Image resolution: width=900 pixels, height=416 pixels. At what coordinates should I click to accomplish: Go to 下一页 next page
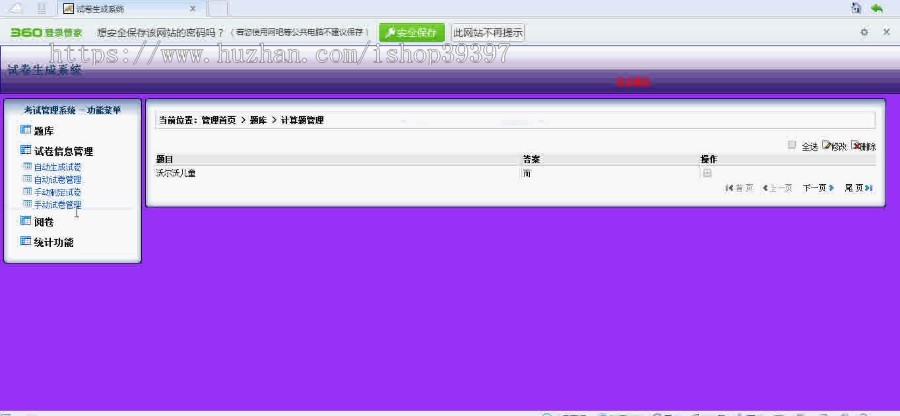click(818, 188)
